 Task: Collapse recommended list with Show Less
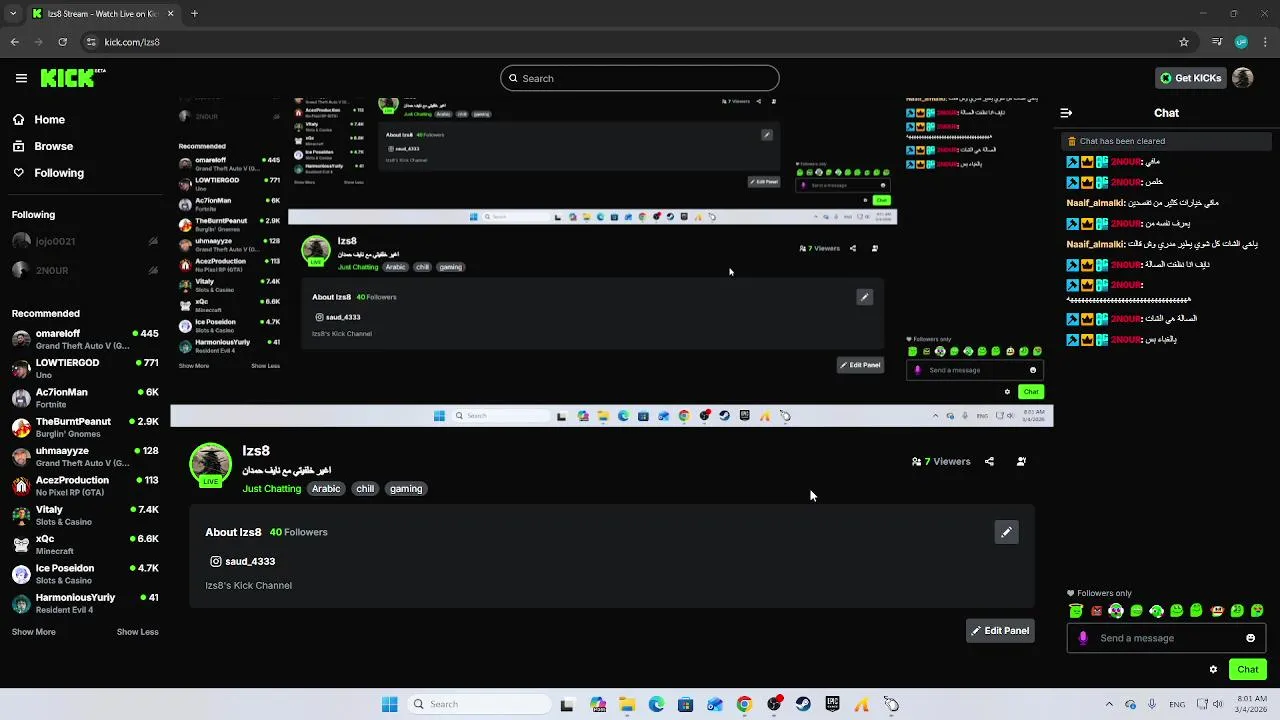[137, 632]
